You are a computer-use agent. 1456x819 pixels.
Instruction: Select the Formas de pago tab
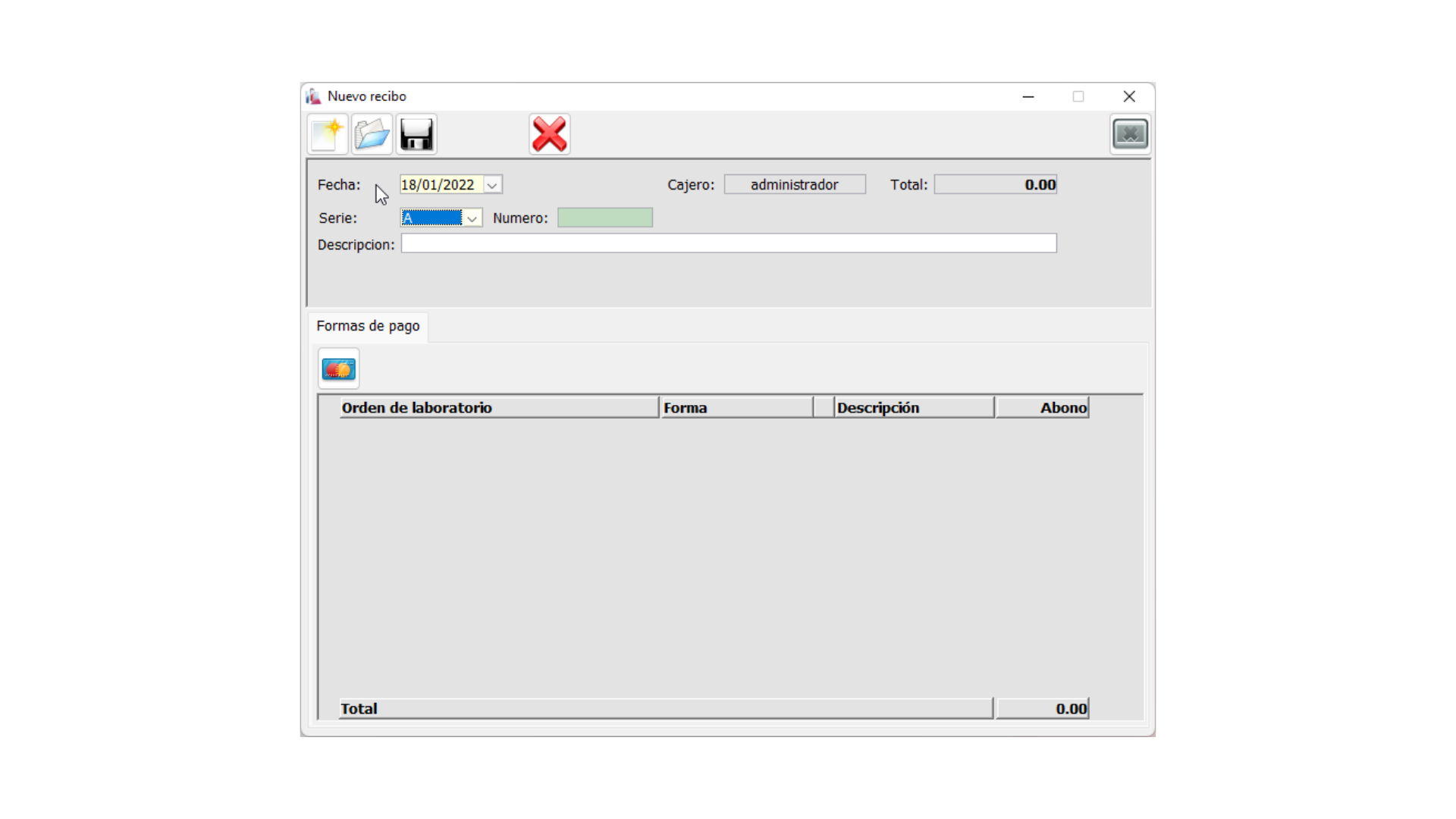[368, 326]
